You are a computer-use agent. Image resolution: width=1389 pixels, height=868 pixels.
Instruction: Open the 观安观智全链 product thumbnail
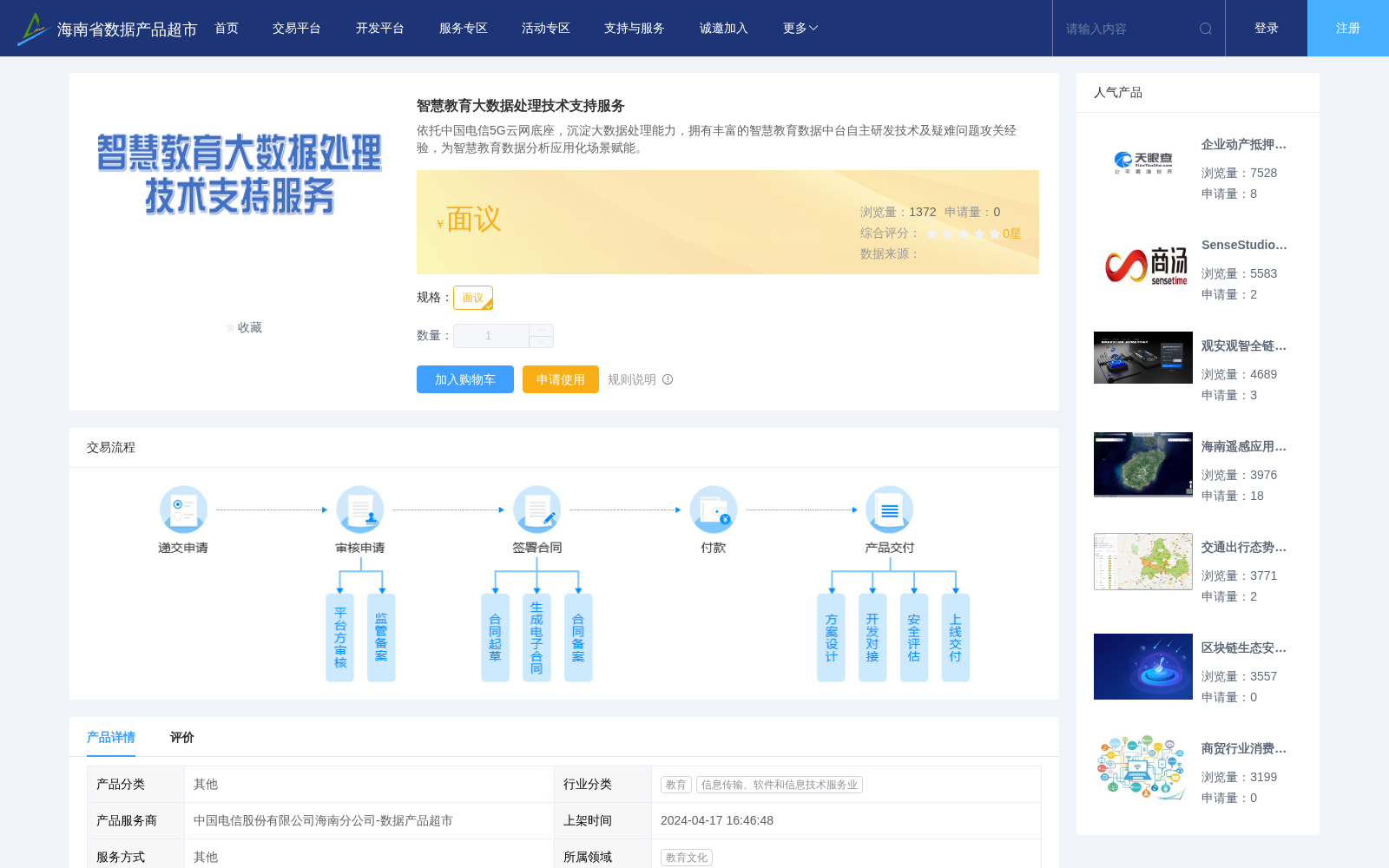(x=1143, y=358)
